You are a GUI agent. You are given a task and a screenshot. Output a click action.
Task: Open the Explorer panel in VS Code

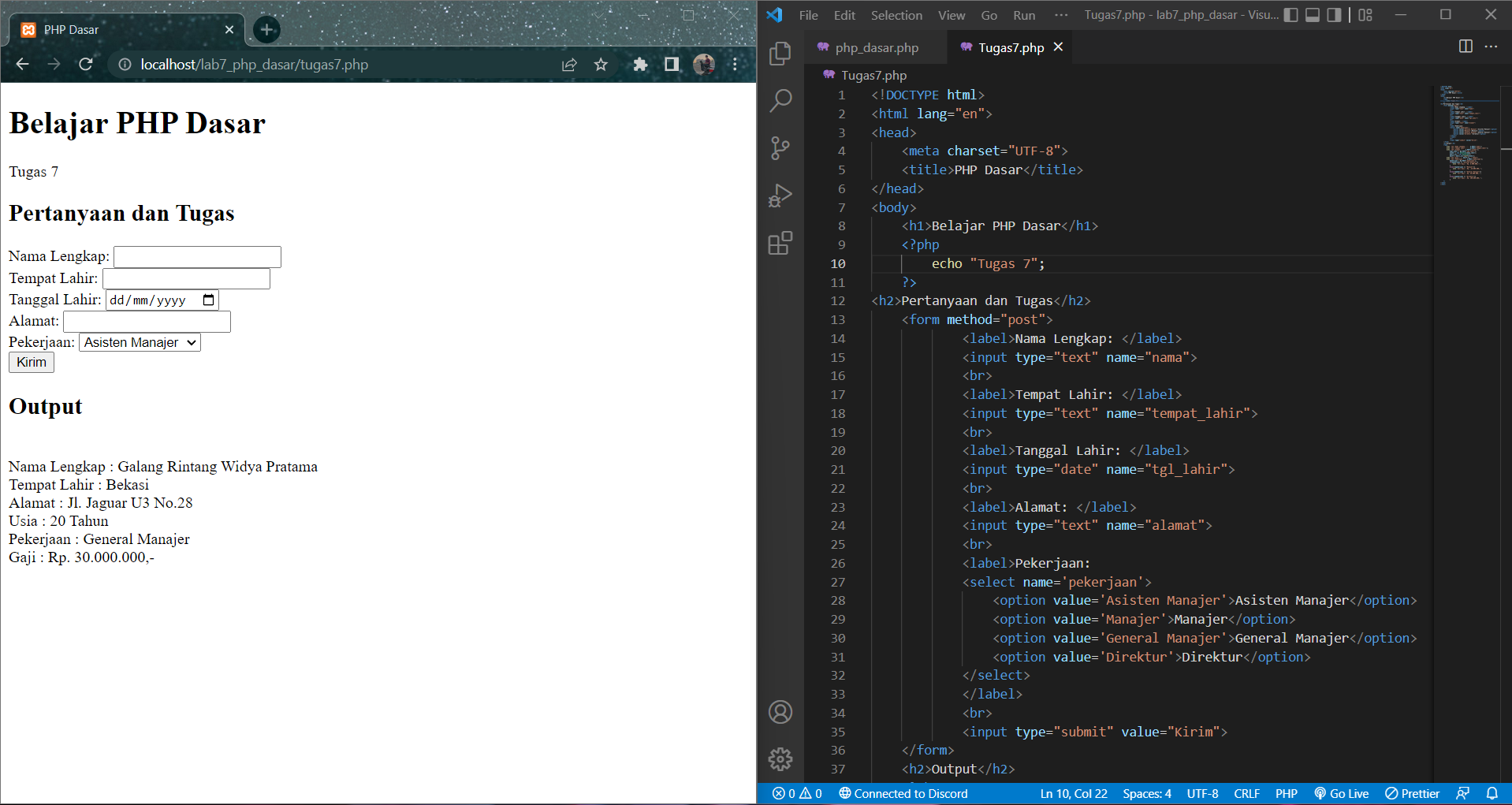point(780,54)
